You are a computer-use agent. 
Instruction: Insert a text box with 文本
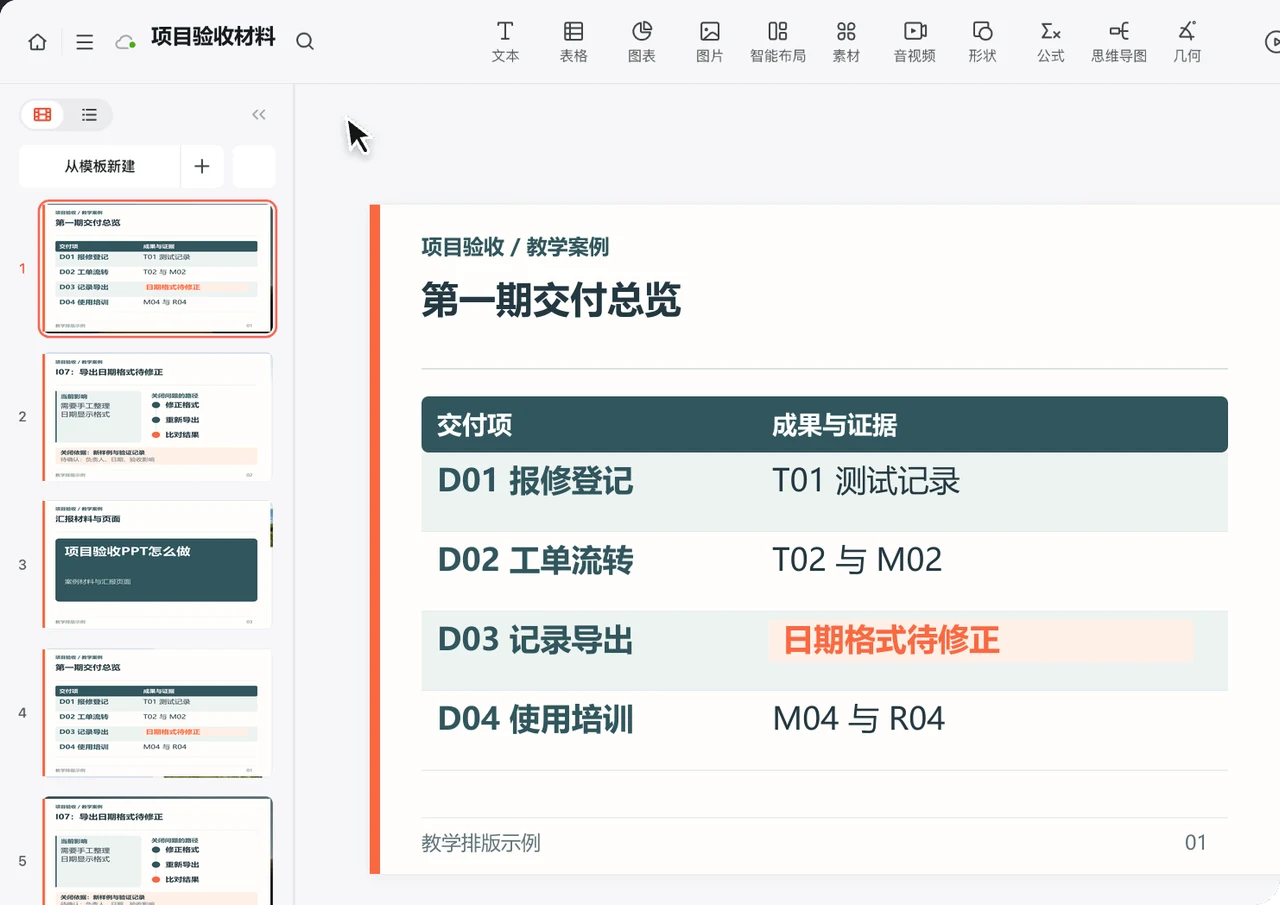pyautogui.click(x=505, y=42)
